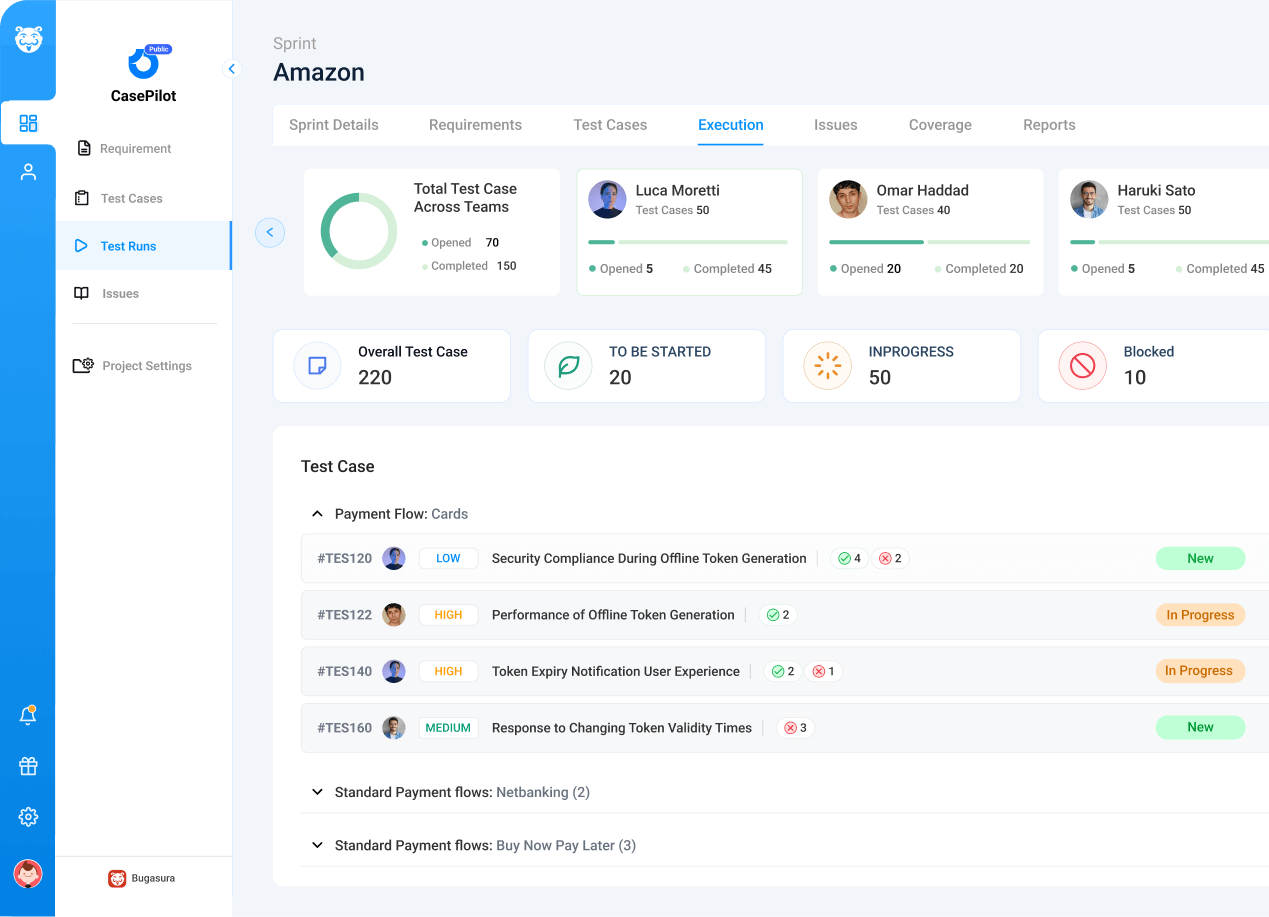The width and height of the screenshot is (1269, 917).
Task: Click the Bugasura bear logo at top-left
Action: pyautogui.click(x=28, y=39)
